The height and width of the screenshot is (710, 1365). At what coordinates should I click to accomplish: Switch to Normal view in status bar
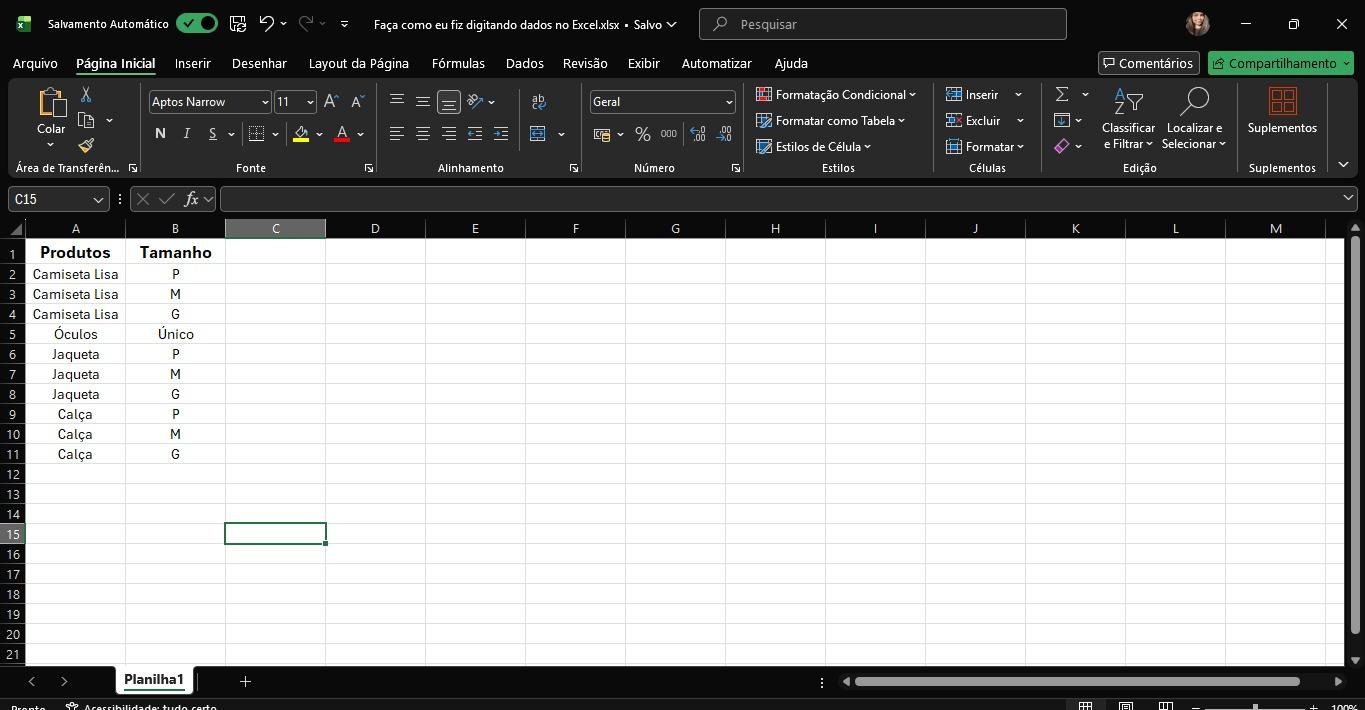tap(1085, 706)
